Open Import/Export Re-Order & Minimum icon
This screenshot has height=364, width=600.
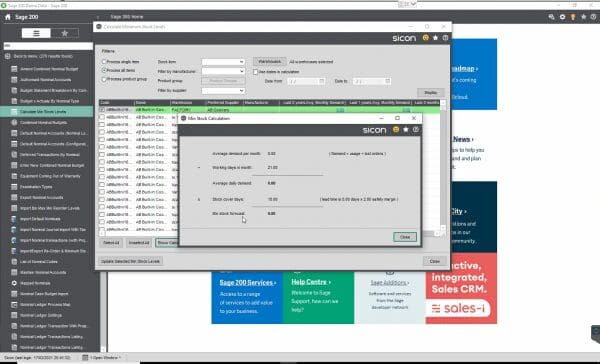(14, 251)
